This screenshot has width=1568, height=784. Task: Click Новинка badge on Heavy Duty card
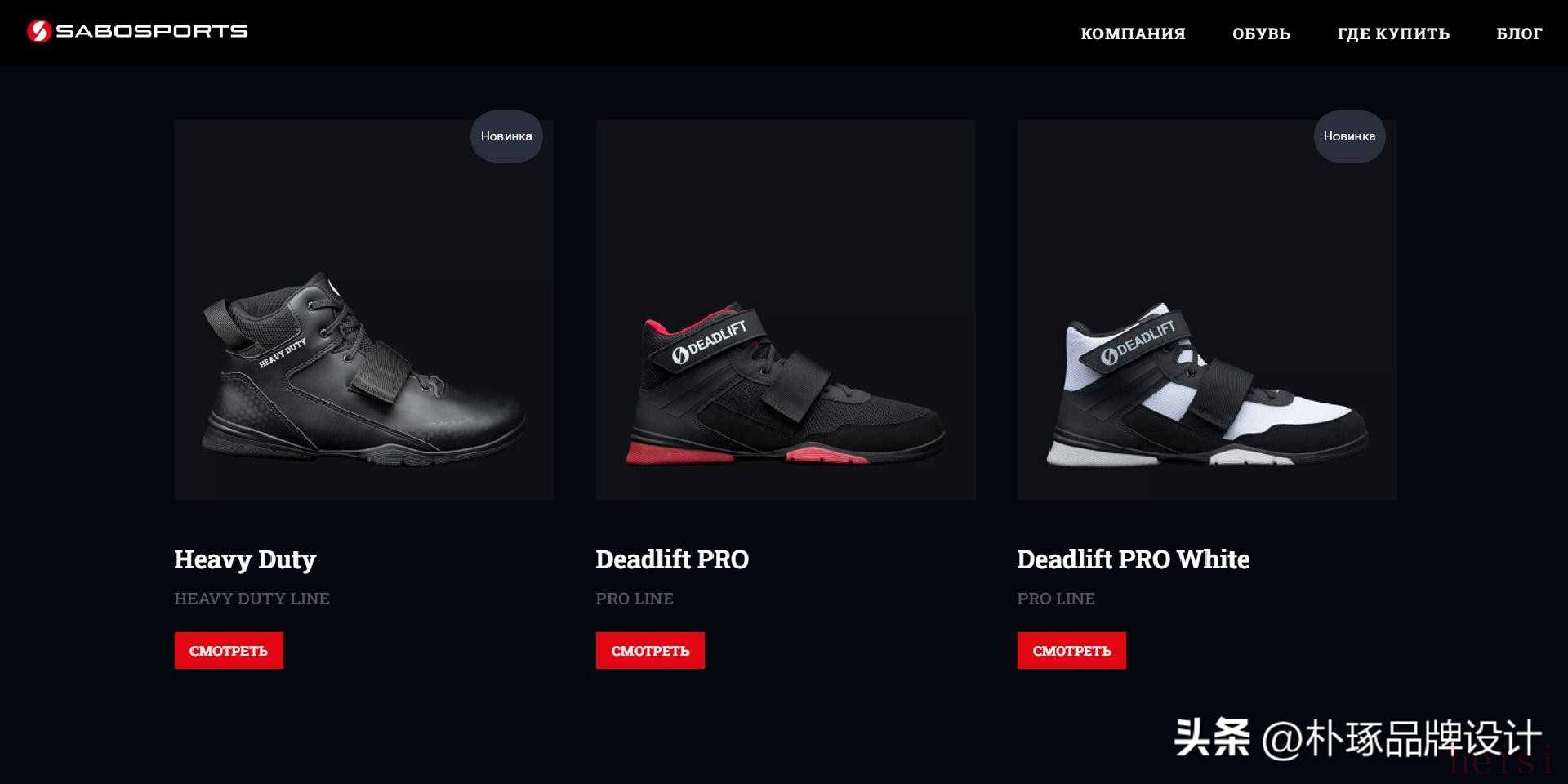coord(506,136)
